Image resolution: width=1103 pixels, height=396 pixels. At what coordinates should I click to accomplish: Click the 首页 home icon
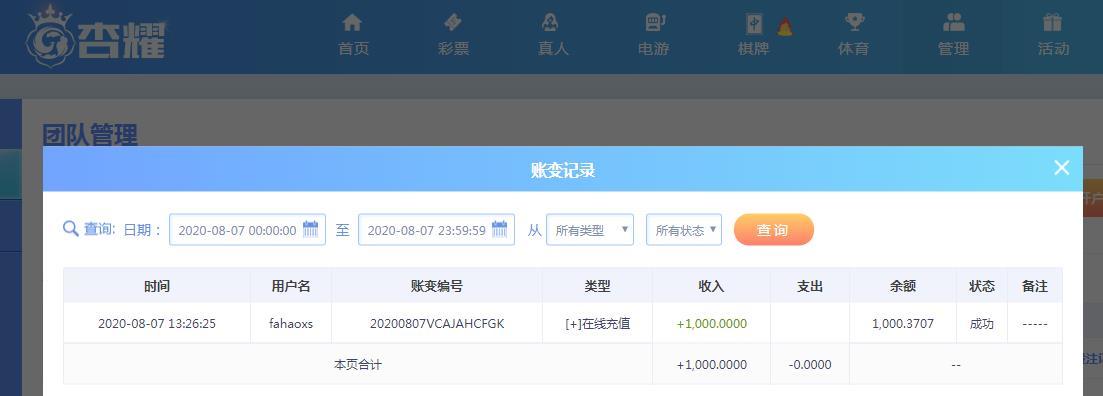(x=352, y=23)
